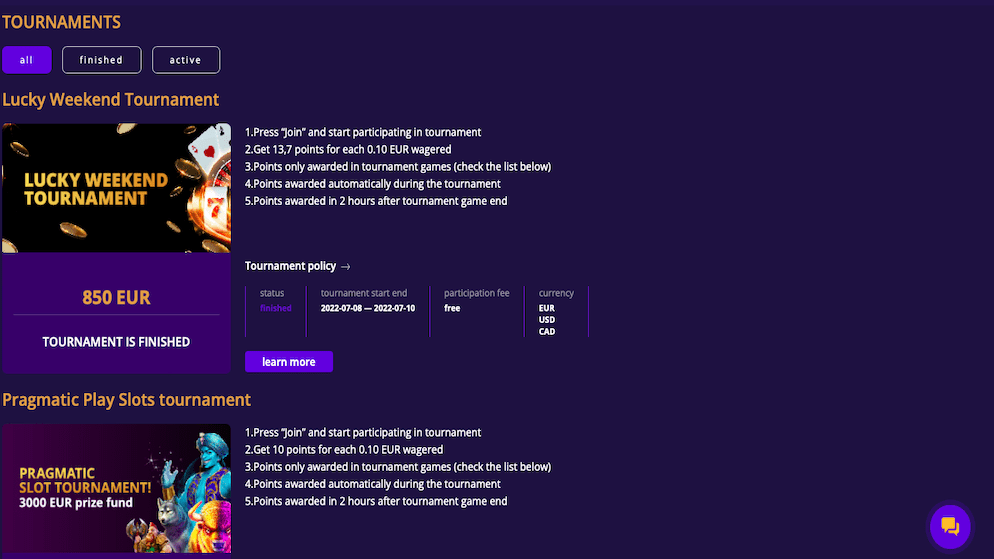This screenshot has height=559, width=994.
Task: Click the 'Get 10 points' rule line
Action: coord(344,449)
